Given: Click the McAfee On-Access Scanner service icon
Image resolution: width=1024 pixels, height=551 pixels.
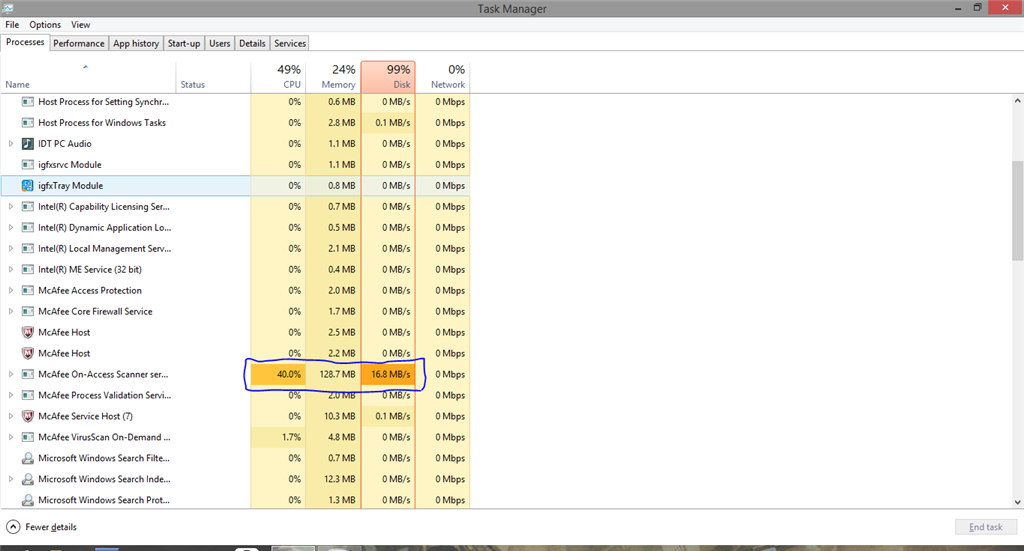Looking at the screenshot, I should click(x=27, y=374).
